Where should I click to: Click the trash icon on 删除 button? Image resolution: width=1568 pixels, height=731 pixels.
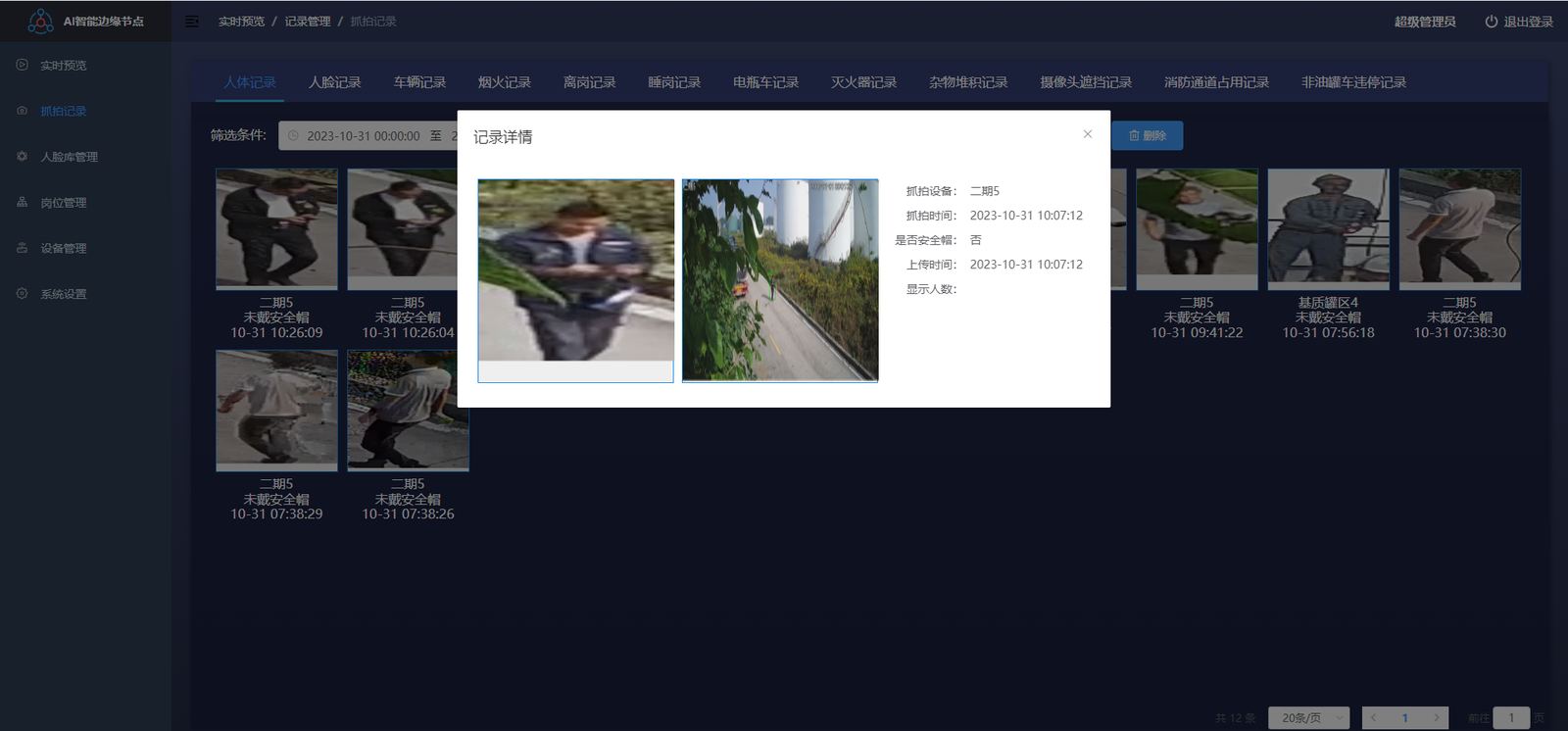coord(1134,136)
